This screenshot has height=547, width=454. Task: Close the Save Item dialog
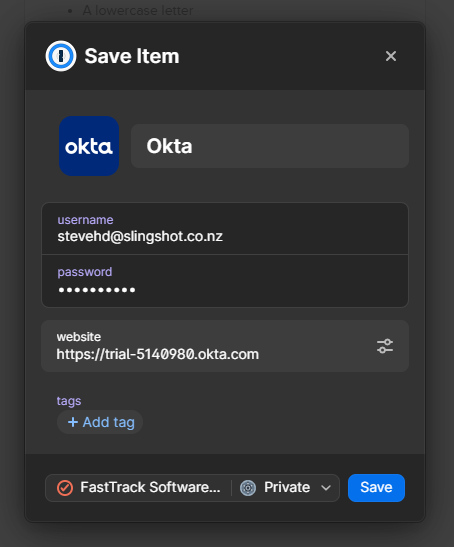(x=391, y=56)
